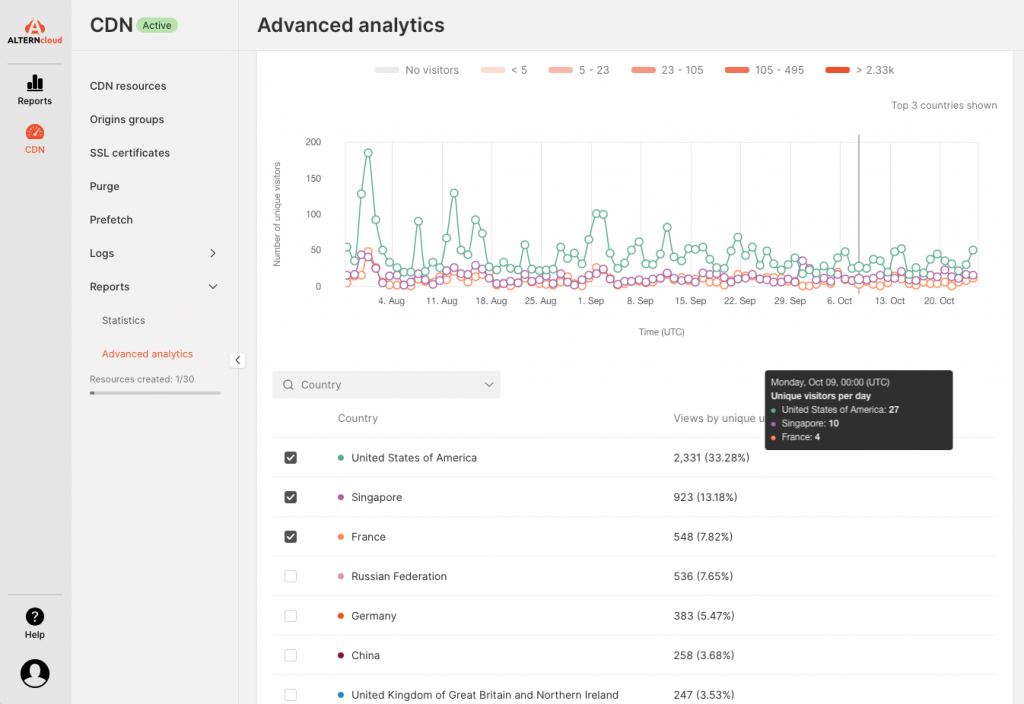This screenshot has height=704, width=1024.
Task: Collapse the Reports submenu chevron
Action: (x=212, y=287)
